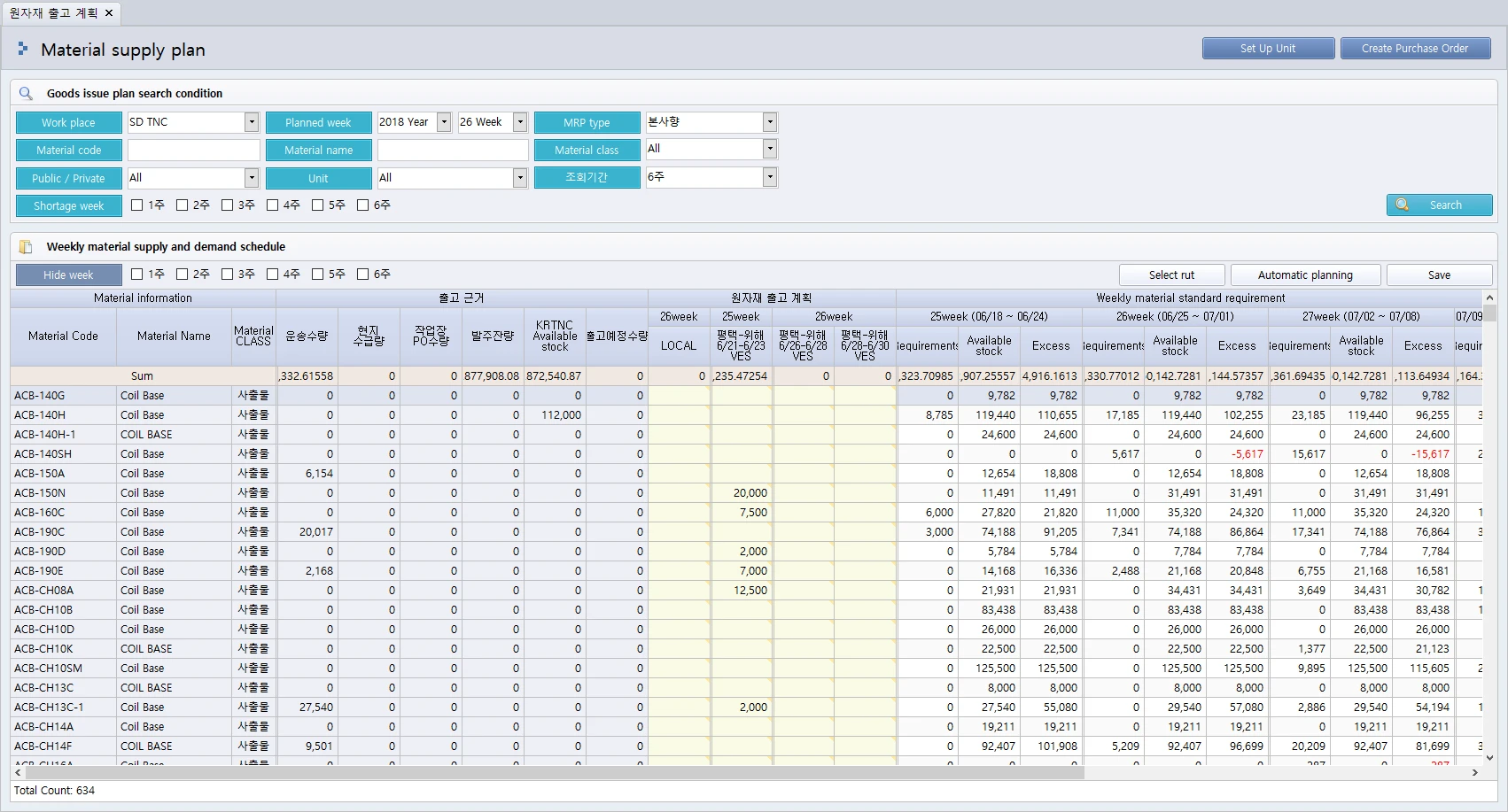This screenshot has width=1508, height=812.
Task: Click the horizontal scrollbar left arrow
Action: (18, 773)
